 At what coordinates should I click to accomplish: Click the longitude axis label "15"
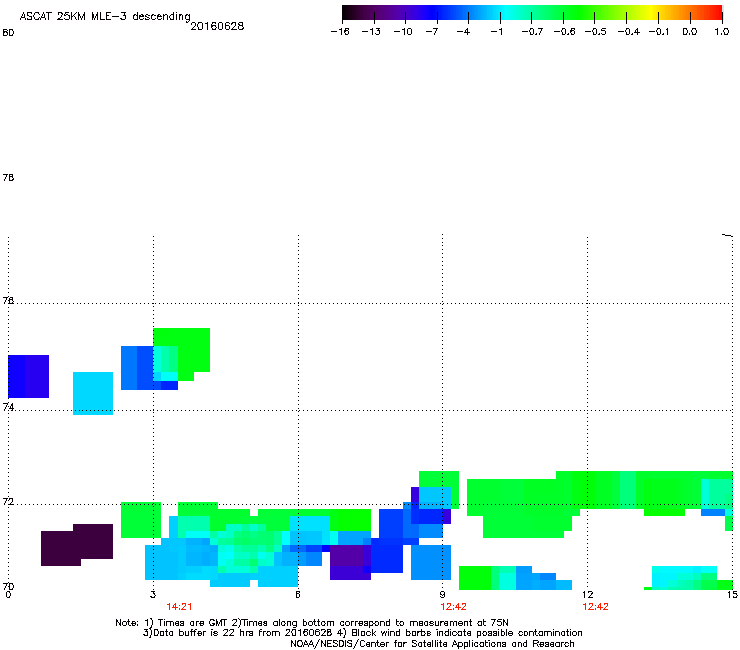click(x=732, y=594)
